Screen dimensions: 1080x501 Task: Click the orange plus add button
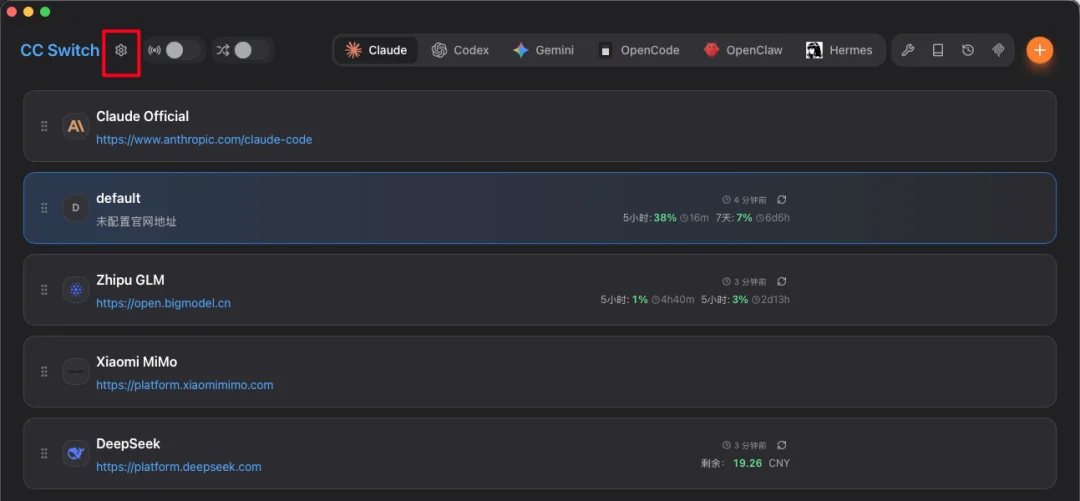(1040, 50)
